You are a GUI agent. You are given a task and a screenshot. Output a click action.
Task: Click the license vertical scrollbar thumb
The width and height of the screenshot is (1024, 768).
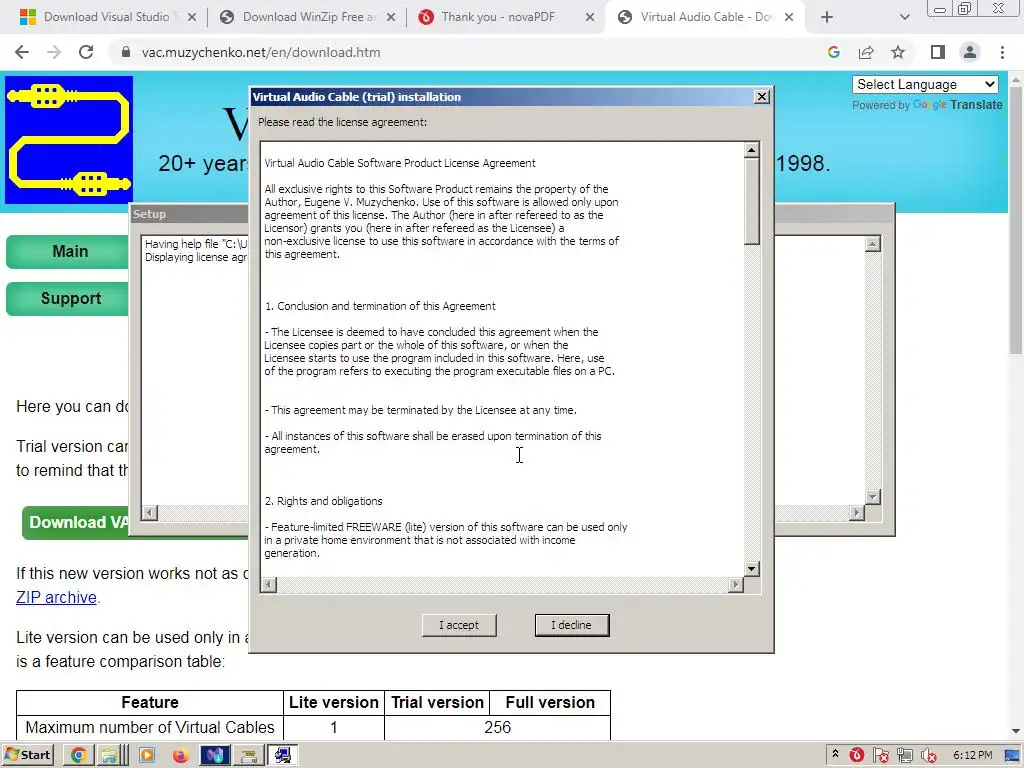click(752, 201)
